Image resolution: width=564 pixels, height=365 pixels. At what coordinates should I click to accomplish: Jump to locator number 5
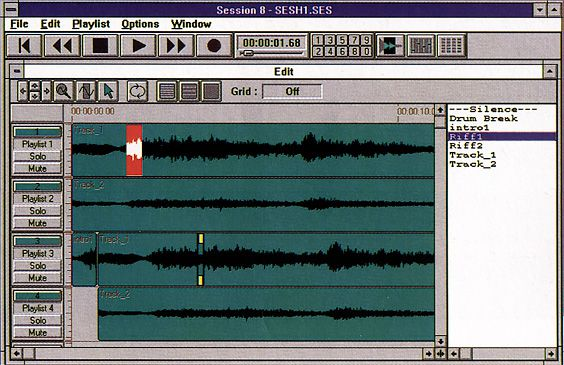tap(342, 40)
